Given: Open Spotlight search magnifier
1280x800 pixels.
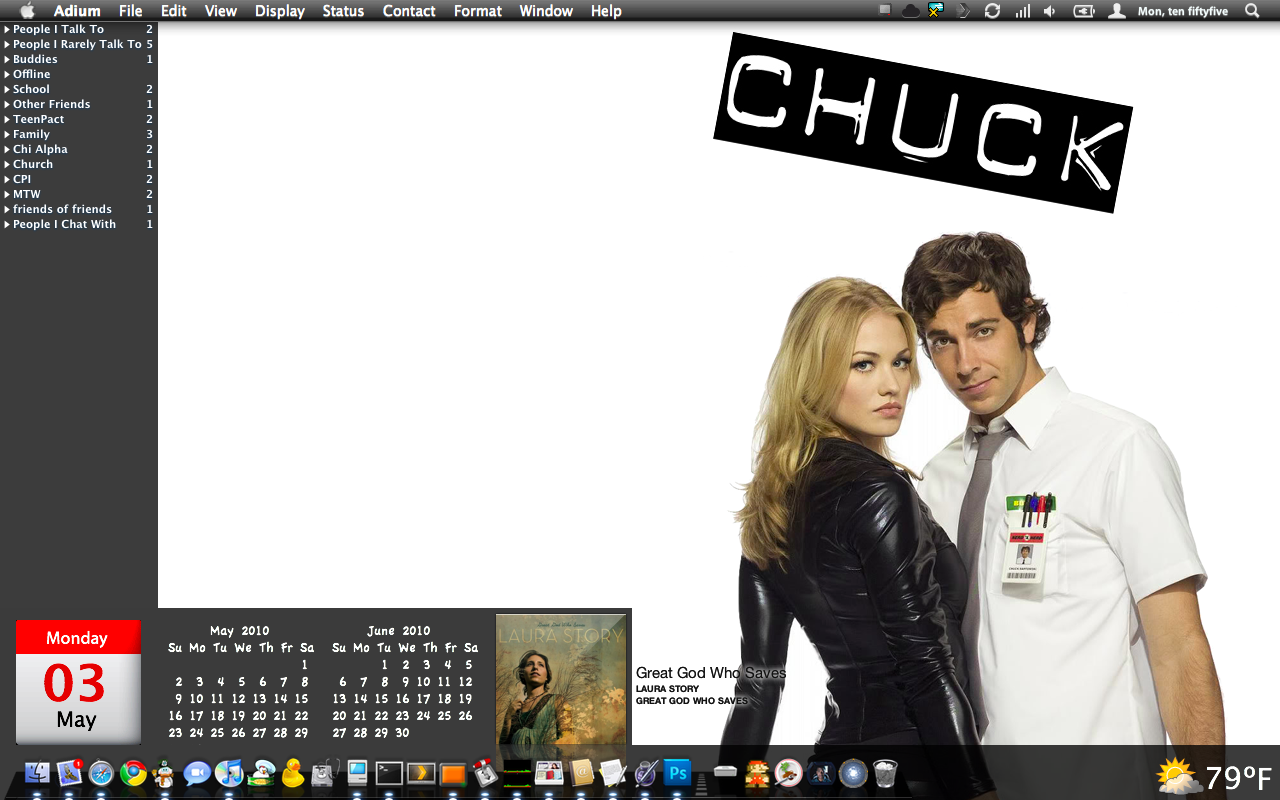Looking at the screenshot, I should [1252, 11].
